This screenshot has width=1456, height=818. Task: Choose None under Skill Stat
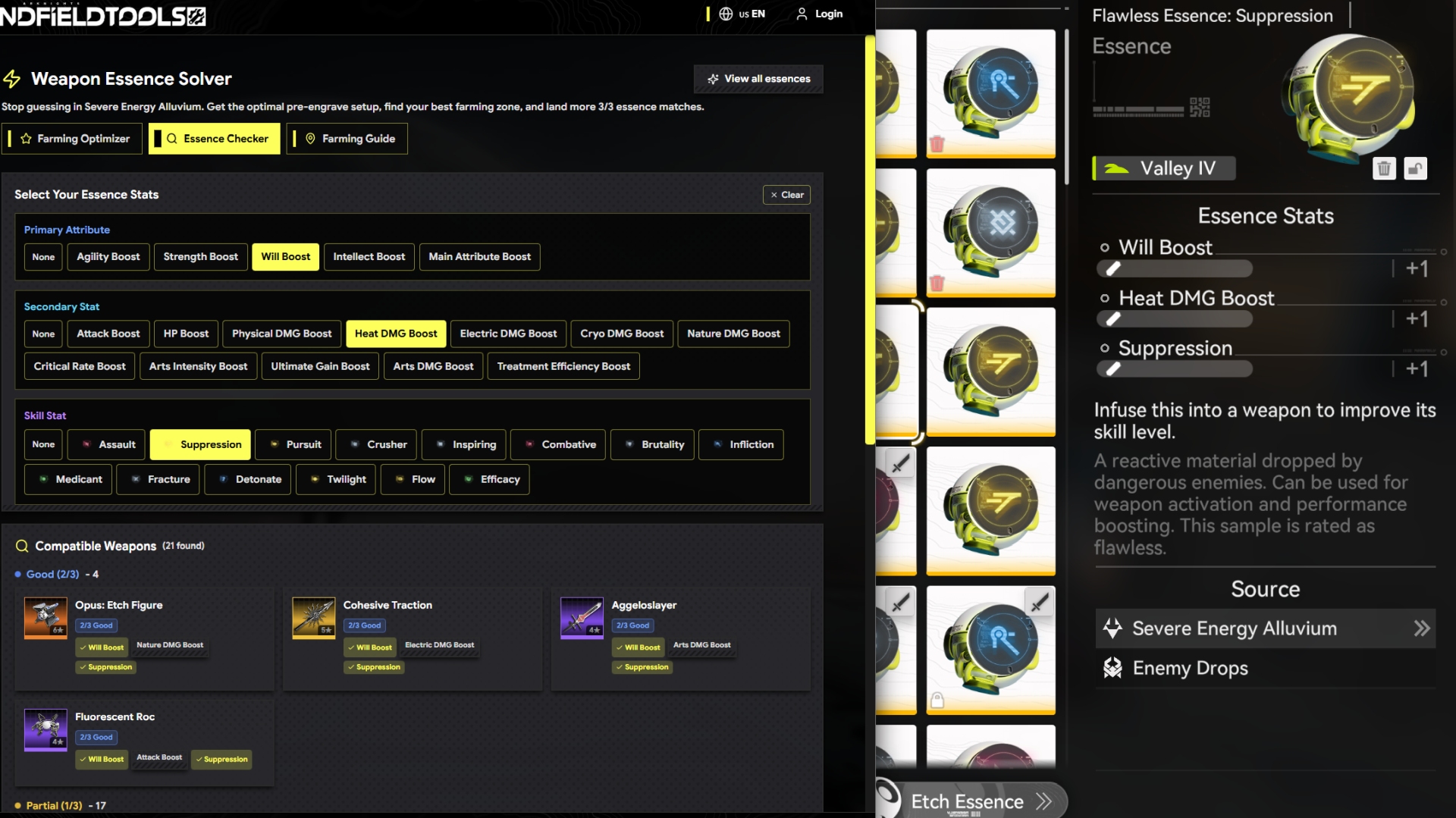43,444
